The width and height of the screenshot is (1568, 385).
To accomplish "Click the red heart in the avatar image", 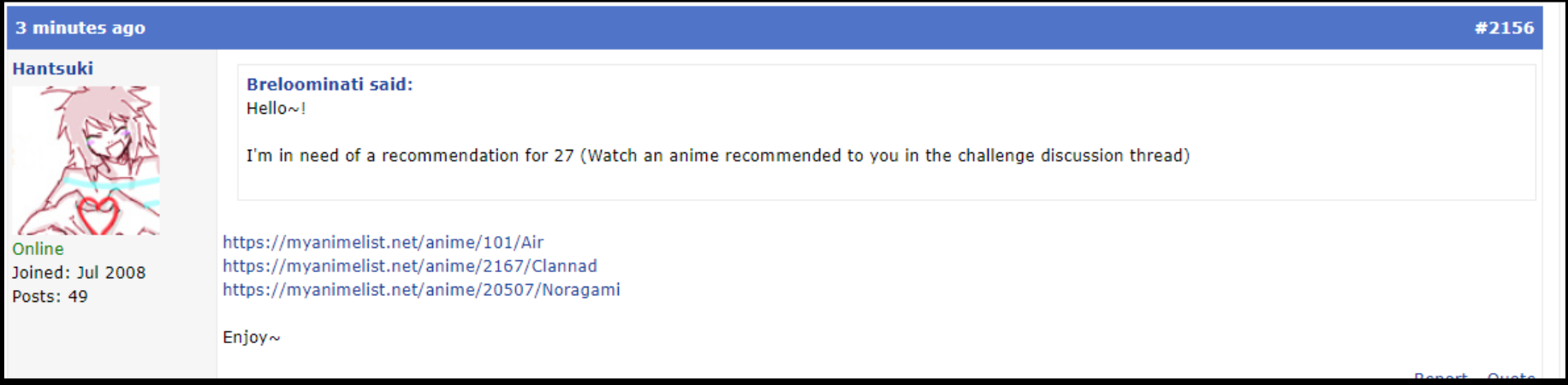I will point(98,216).
